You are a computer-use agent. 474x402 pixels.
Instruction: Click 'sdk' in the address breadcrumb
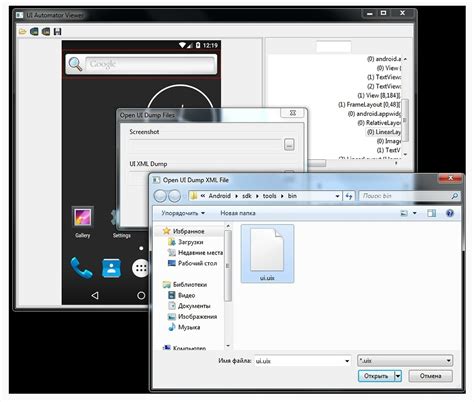point(247,196)
